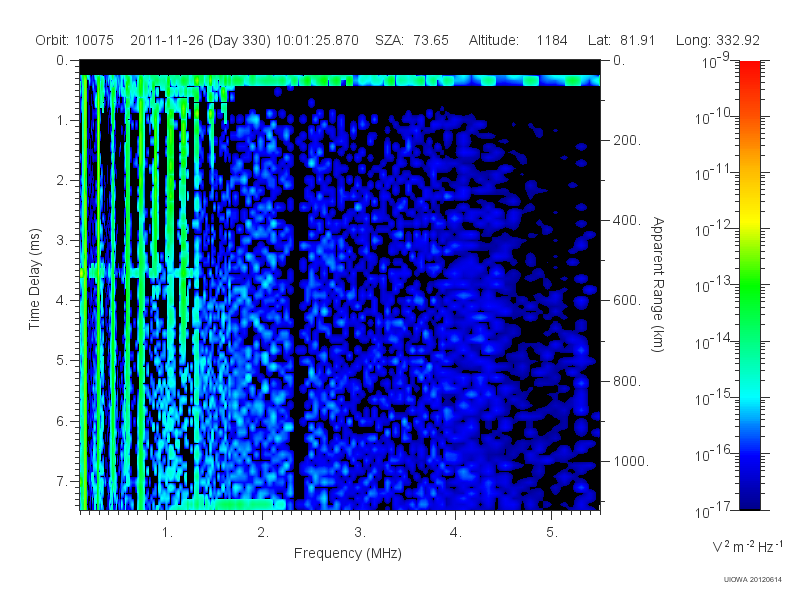Click the Lat: 81.91 value
This screenshot has height=600, width=800.
(621, 40)
